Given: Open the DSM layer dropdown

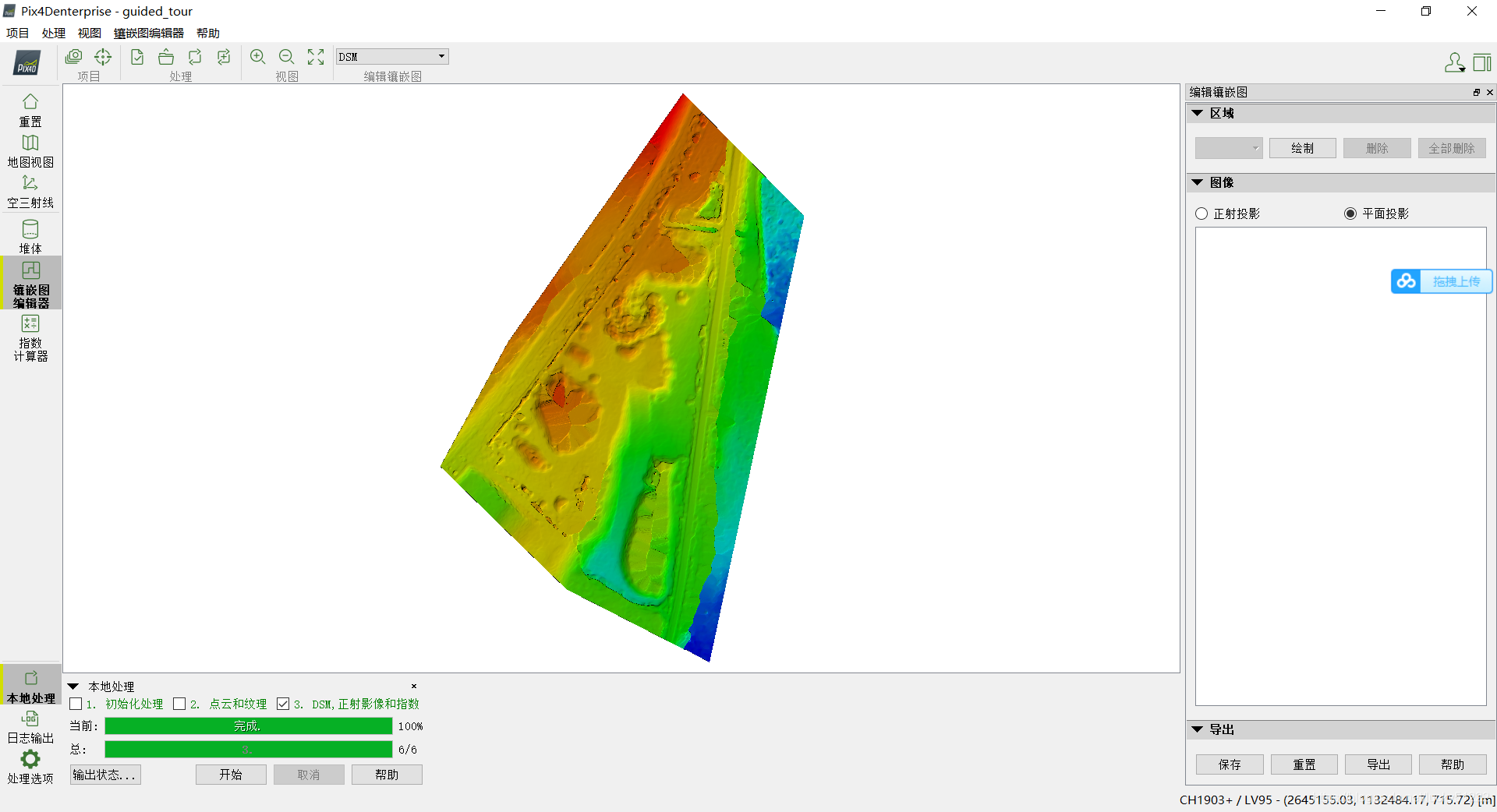Looking at the screenshot, I should pos(392,57).
